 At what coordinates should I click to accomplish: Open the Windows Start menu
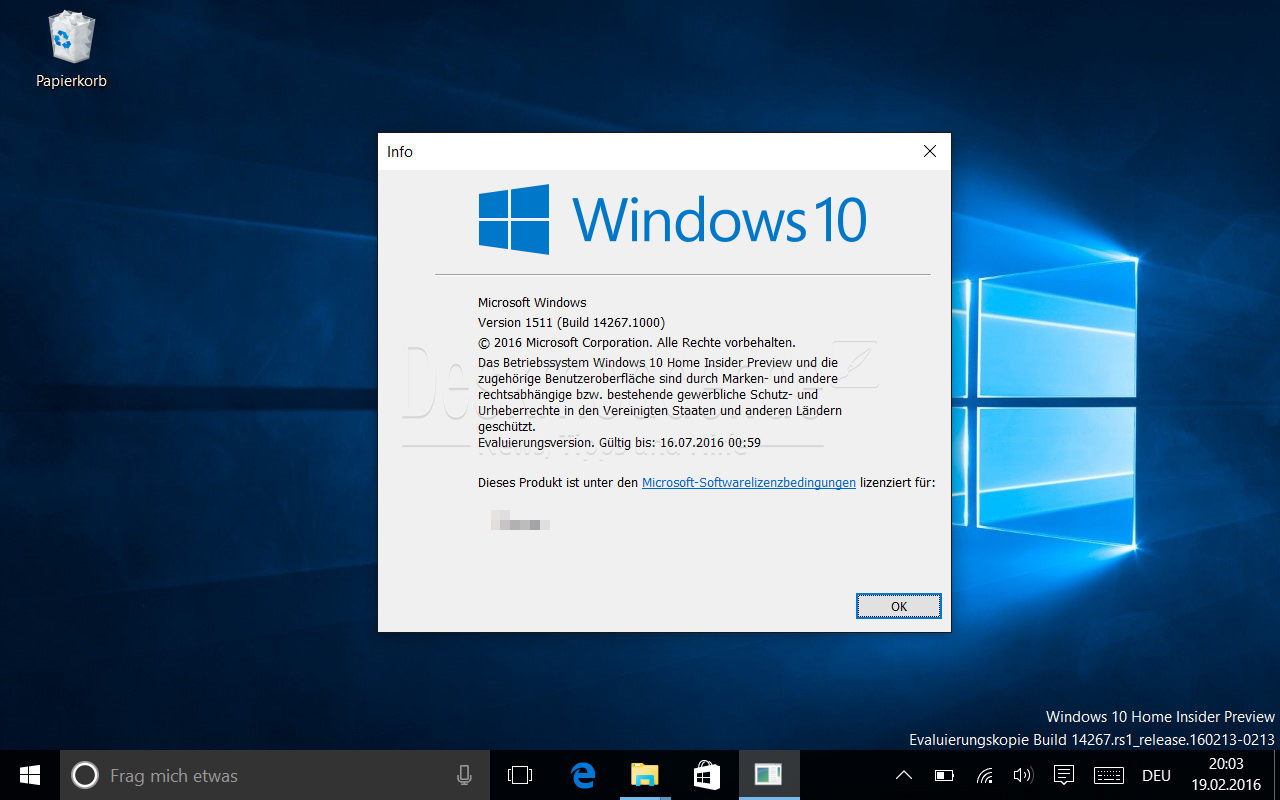[x=30, y=775]
